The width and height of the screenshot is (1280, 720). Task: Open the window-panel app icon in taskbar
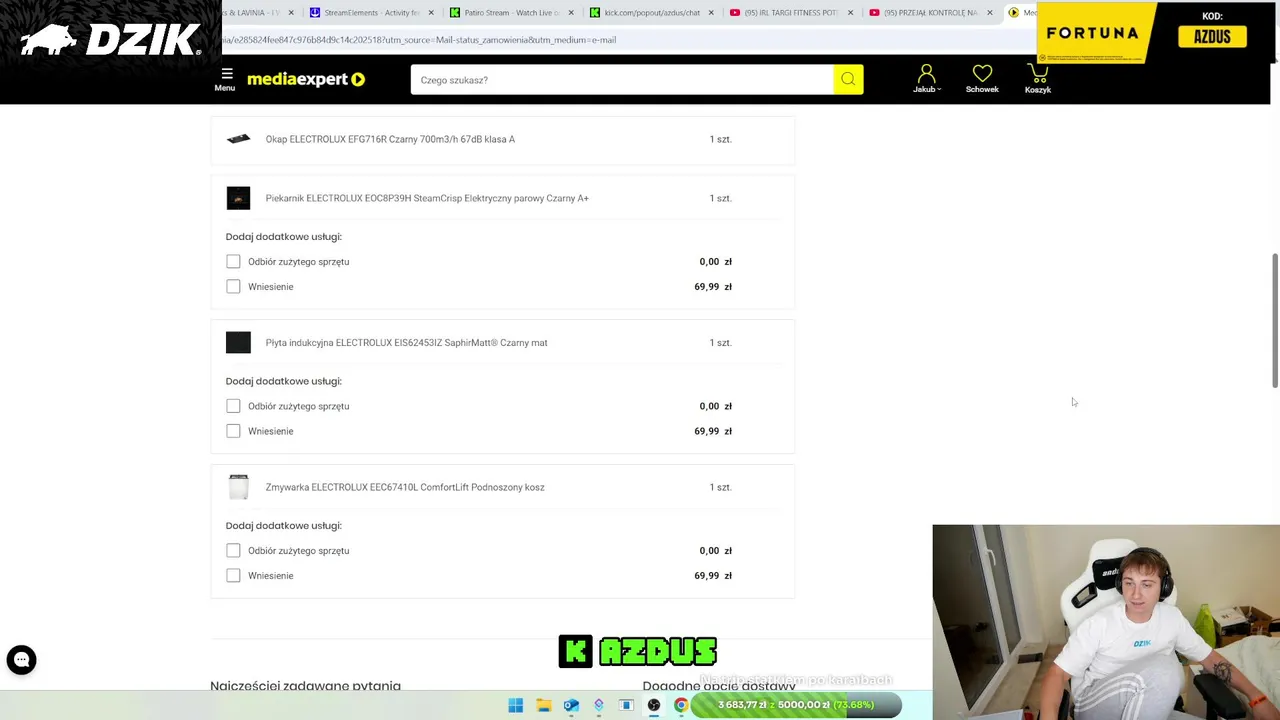626,705
